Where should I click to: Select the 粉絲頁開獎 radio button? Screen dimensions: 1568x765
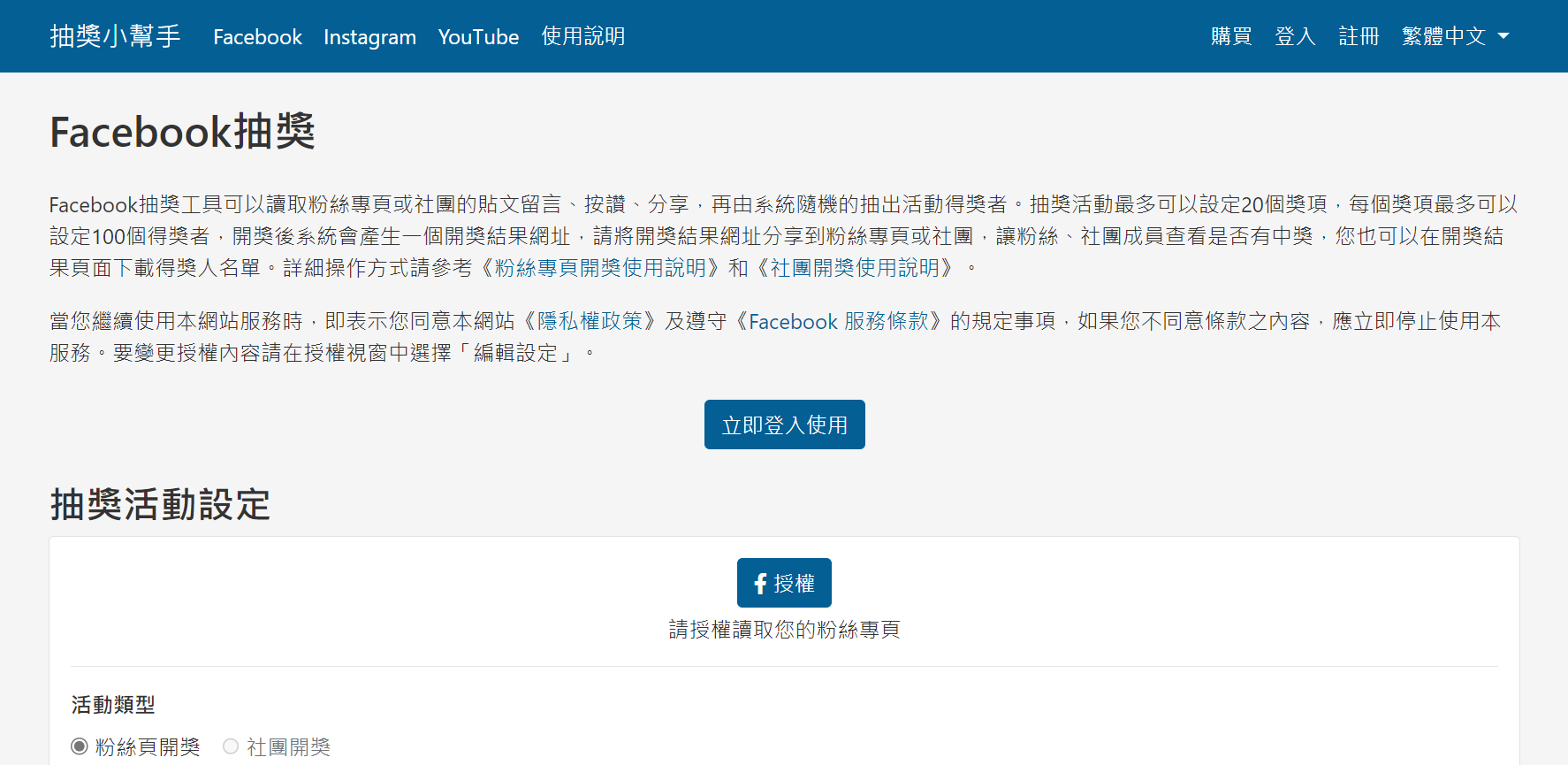pyautogui.click(x=80, y=746)
